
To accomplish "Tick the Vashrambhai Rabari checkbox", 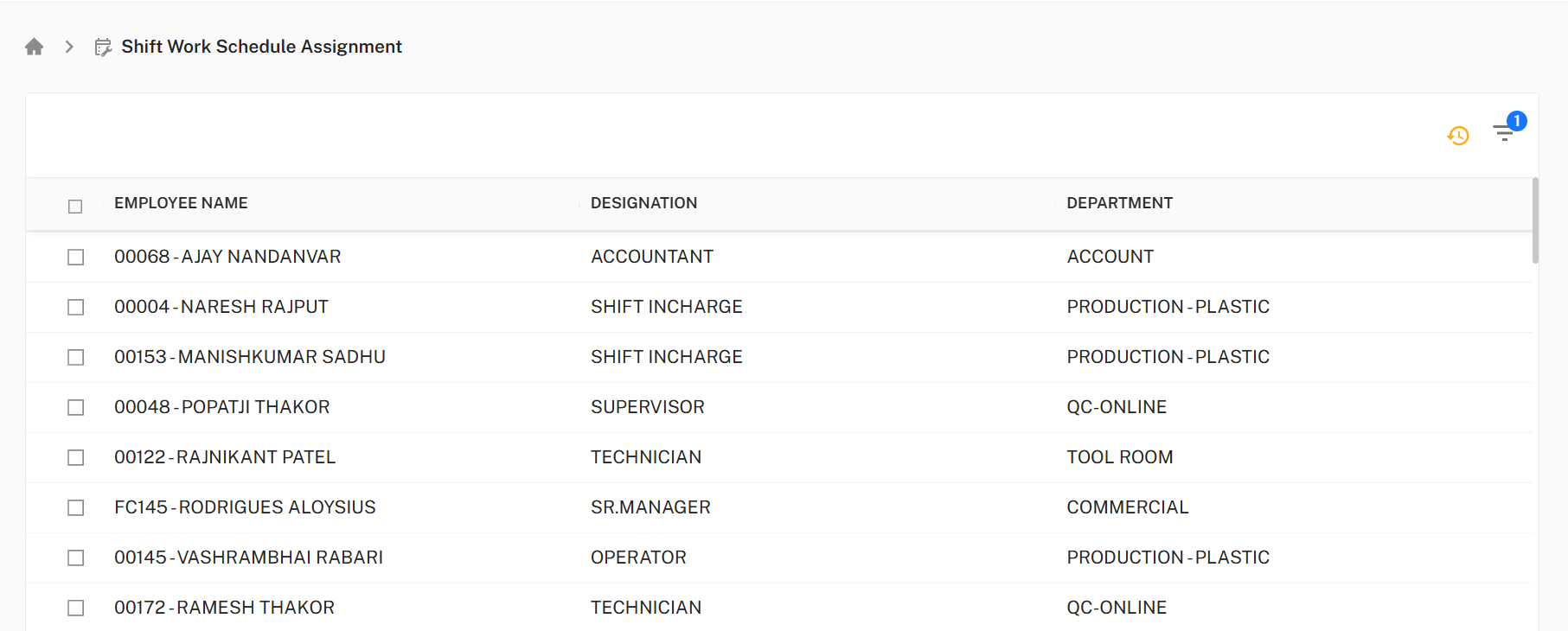I will pyautogui.click(x=76, y=558).
